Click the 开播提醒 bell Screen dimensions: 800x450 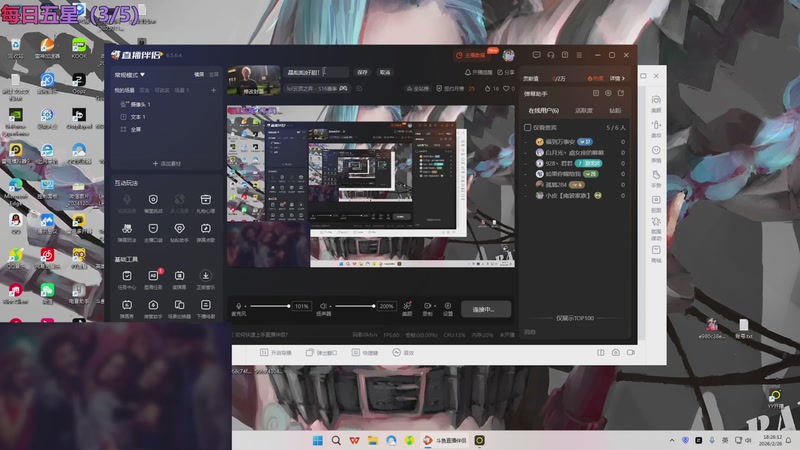tap(478, 72)
